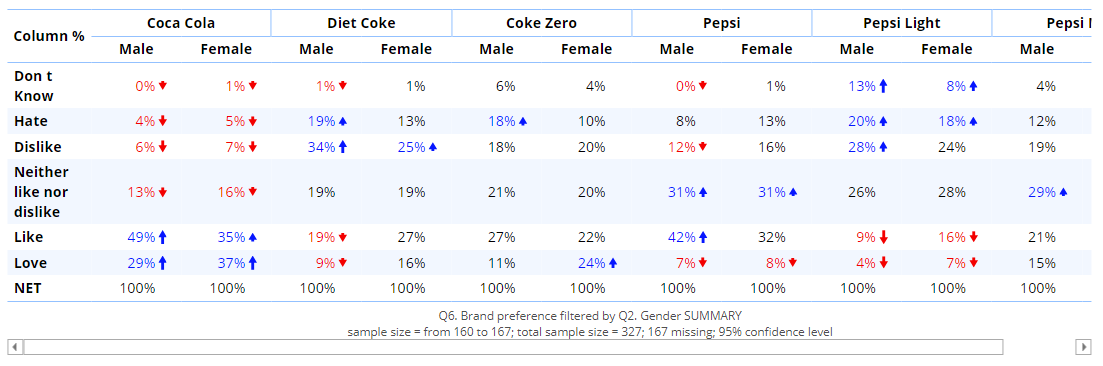Click the scrollbar right arrow button
The width and height of the screenshot is (1103, 366).
[x=1083, y=346]
